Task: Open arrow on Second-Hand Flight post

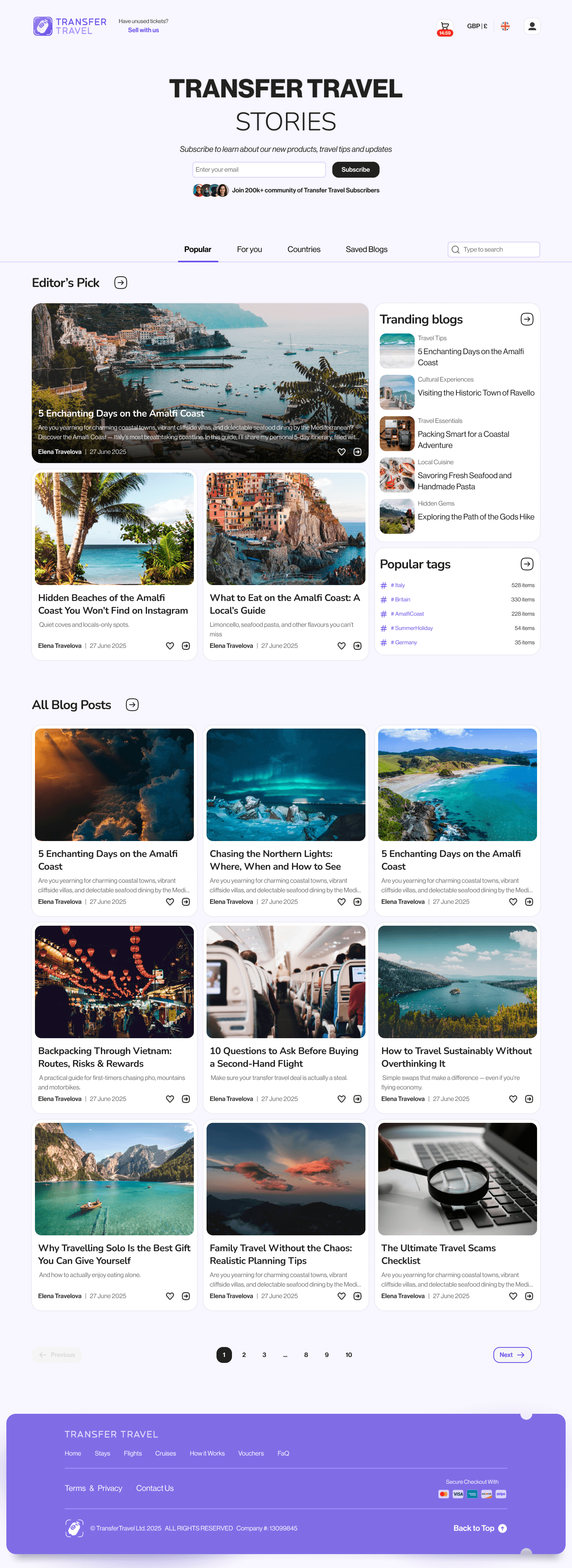Action: 357,1099
